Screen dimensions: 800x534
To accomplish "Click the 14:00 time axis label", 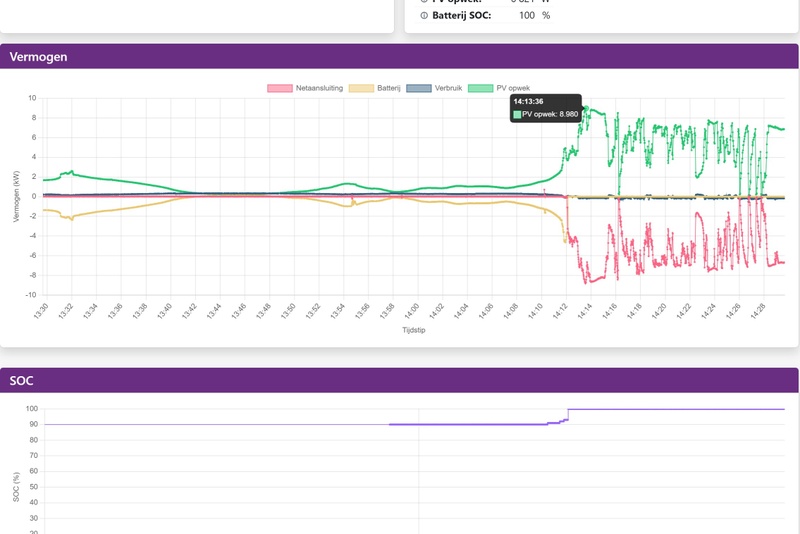I will click(x=411, y=311).
